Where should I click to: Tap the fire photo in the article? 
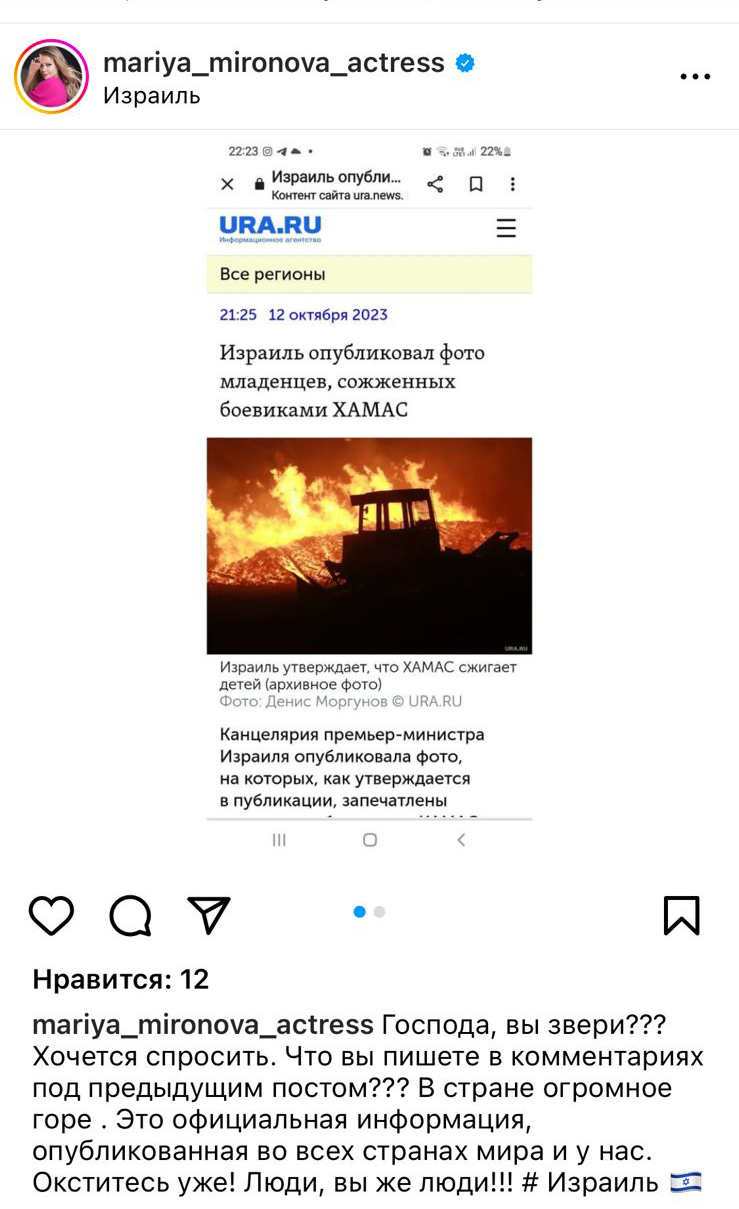[369, 546]
